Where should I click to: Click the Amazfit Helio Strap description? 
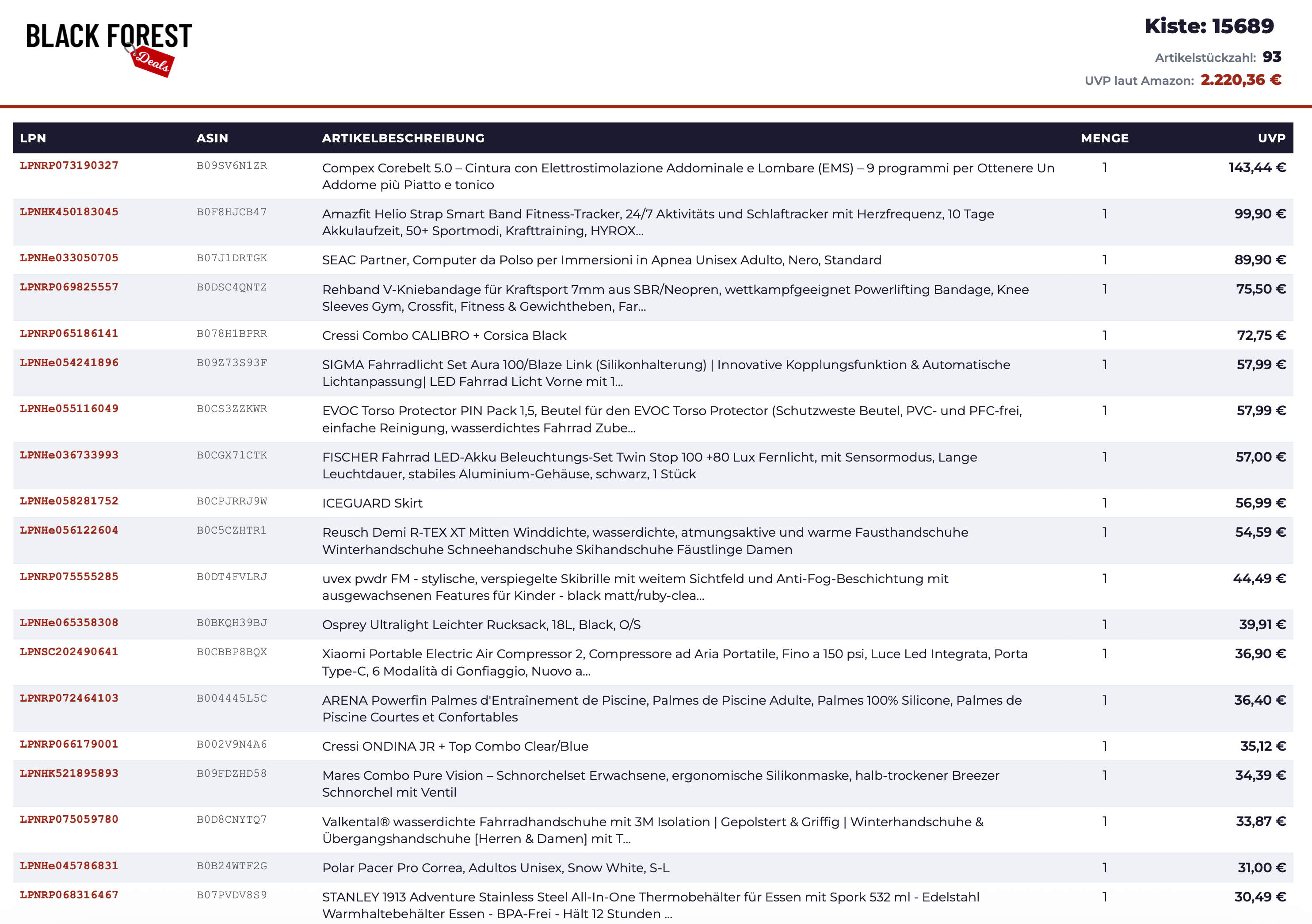(658, 222)
